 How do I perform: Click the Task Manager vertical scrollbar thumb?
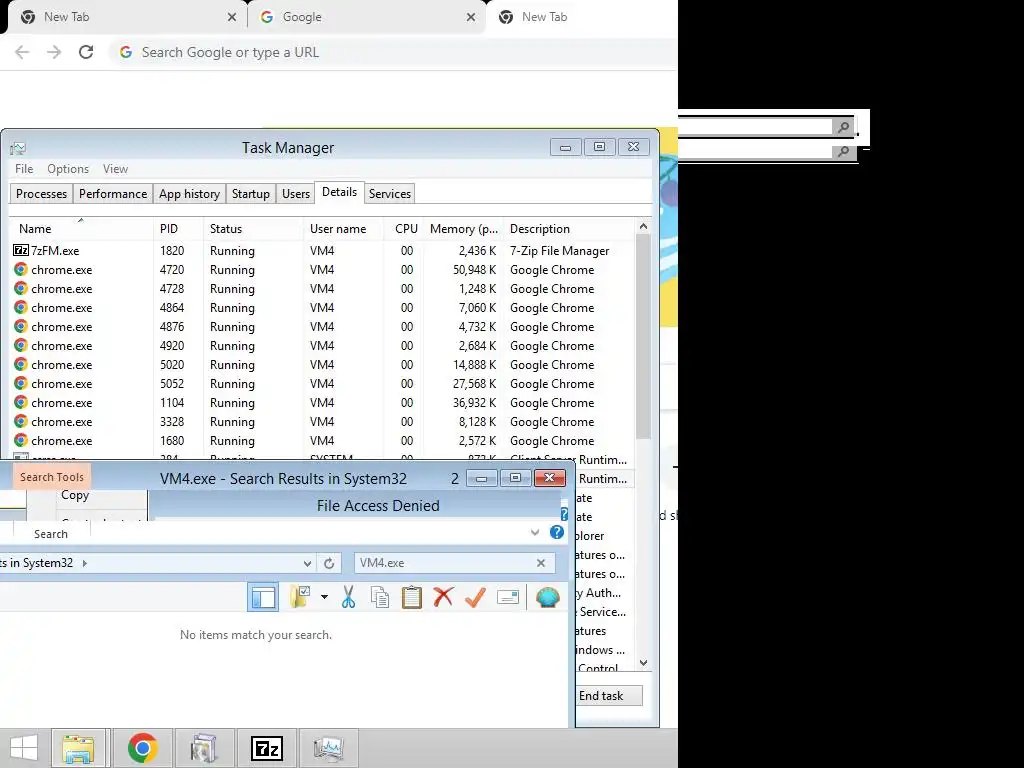pos(643,336)
